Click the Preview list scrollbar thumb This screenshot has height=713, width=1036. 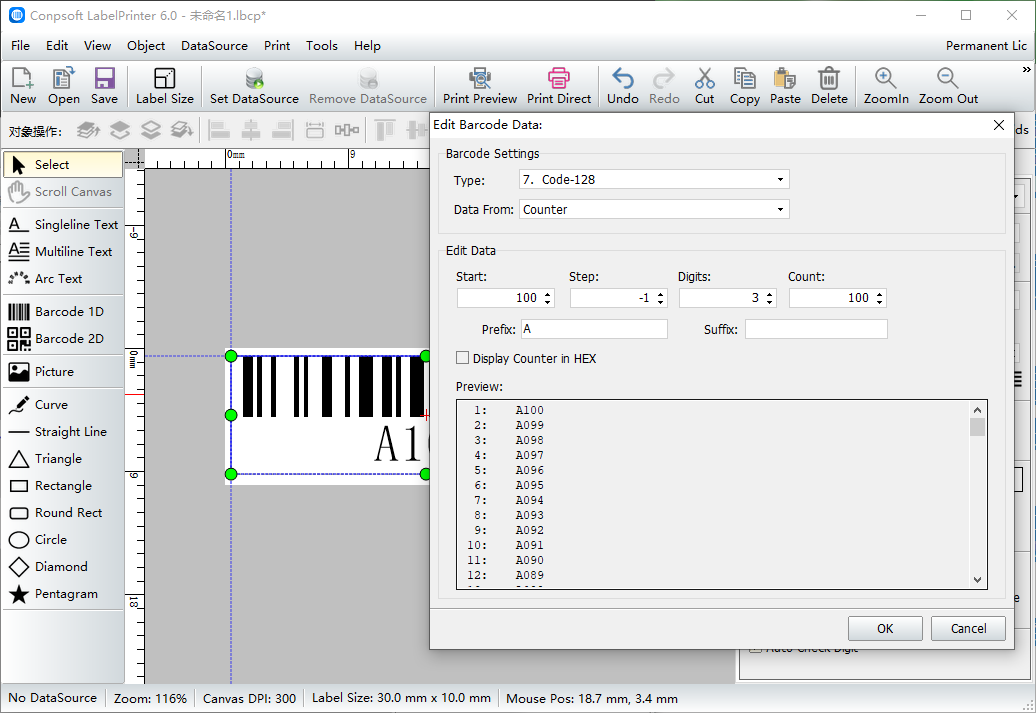coord(977,427)
